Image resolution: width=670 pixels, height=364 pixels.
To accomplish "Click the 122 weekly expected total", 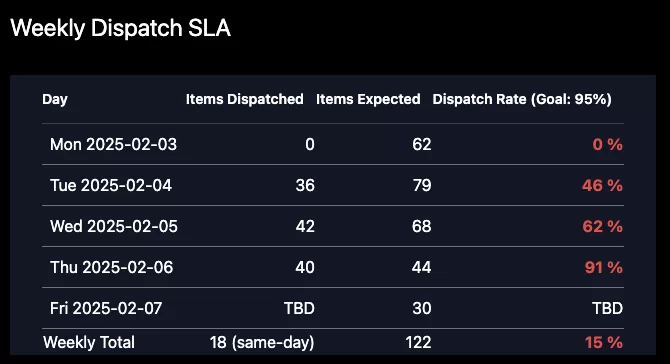I will tap(418, 342).
